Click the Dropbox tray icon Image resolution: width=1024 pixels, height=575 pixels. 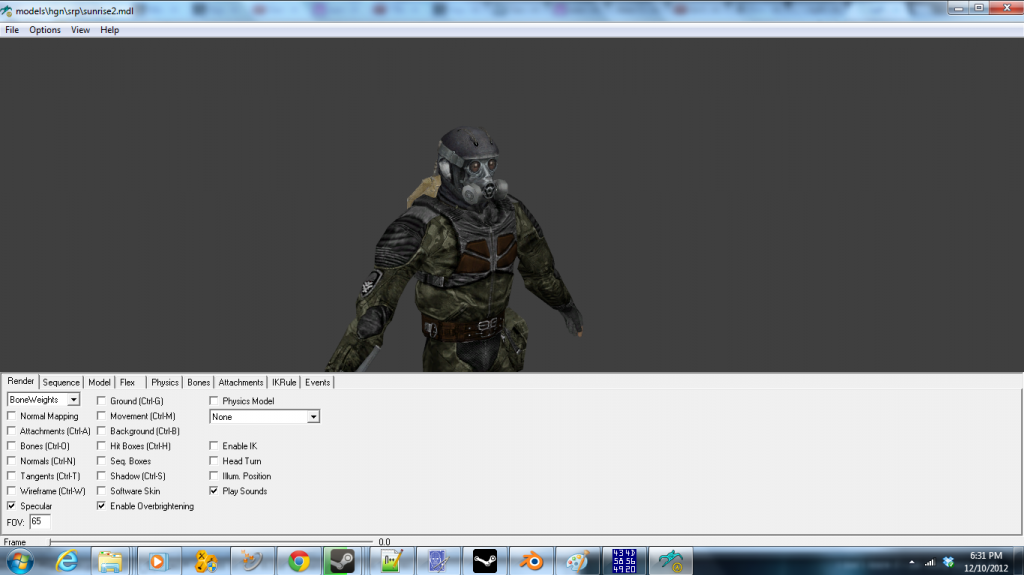point(948,562)
